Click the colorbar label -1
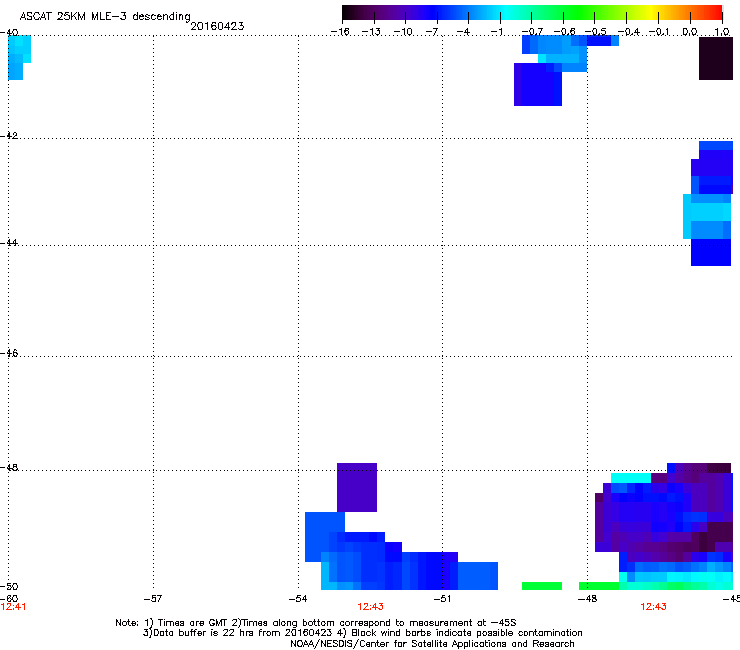 [496, 32]
